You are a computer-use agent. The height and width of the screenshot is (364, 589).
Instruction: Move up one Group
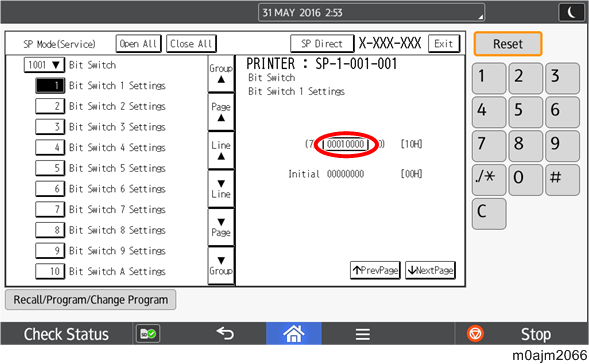[x=221, y=74]
